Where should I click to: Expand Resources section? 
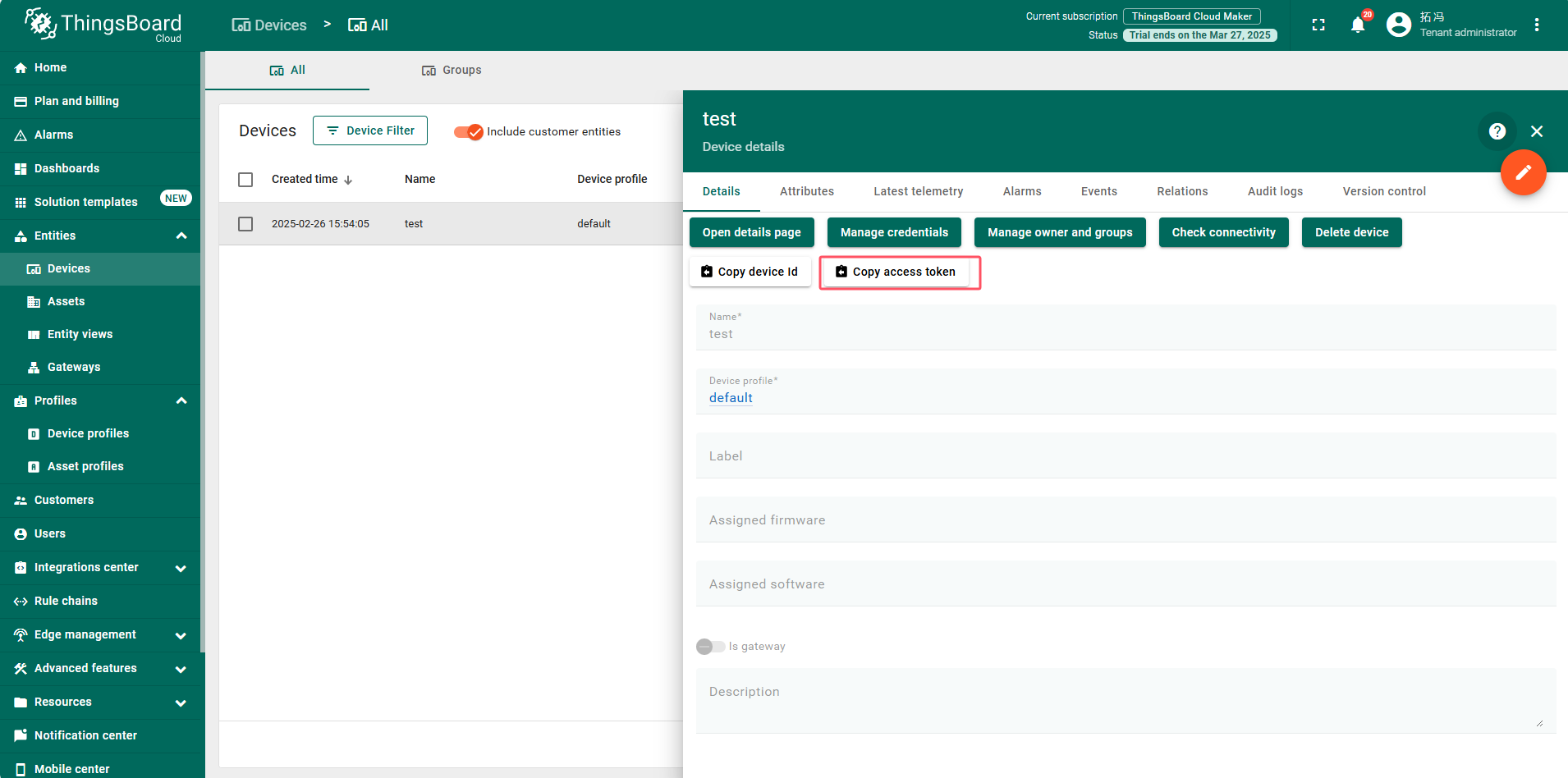pos(181,702)
